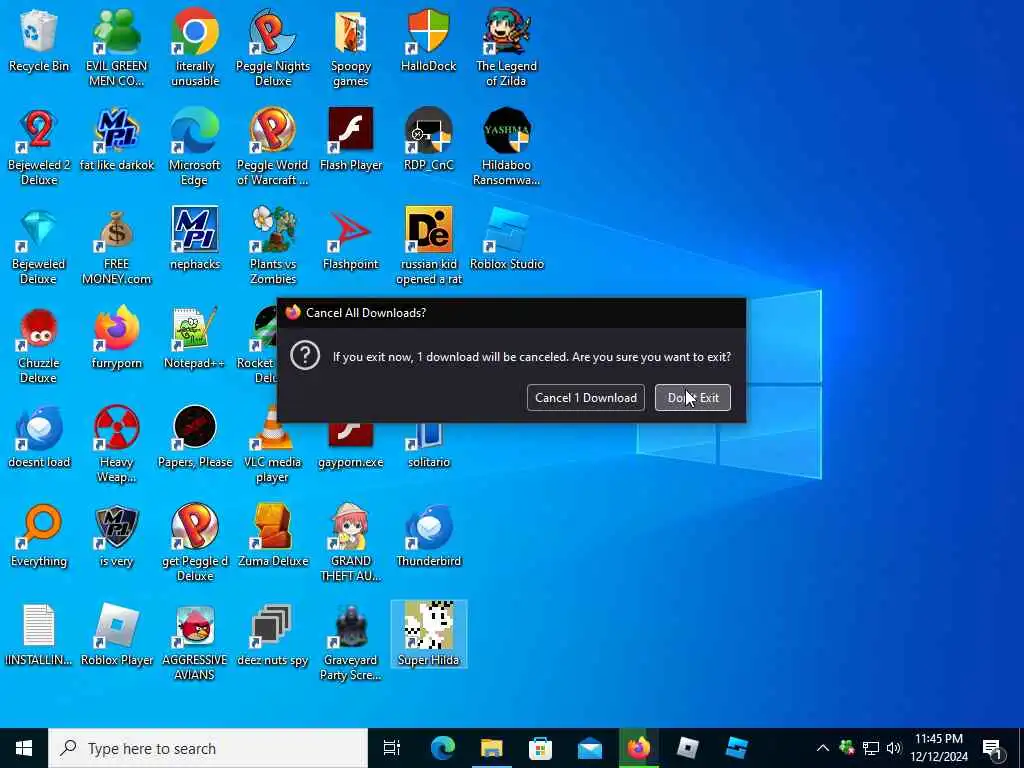Select the Spoopy games folder icon
Image resolution: width=1024 pixels, height=768 pixels.
coord(351,48)
